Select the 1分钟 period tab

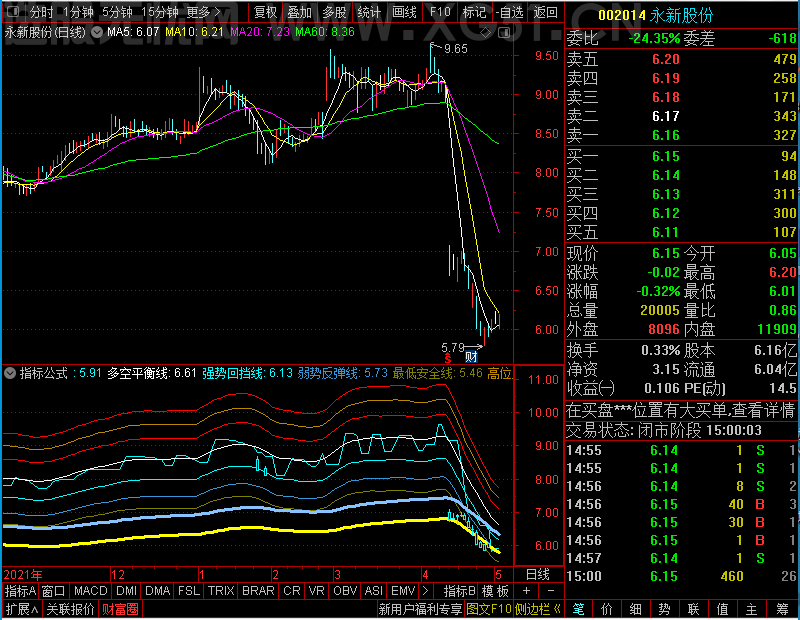[x=78, y=12]
